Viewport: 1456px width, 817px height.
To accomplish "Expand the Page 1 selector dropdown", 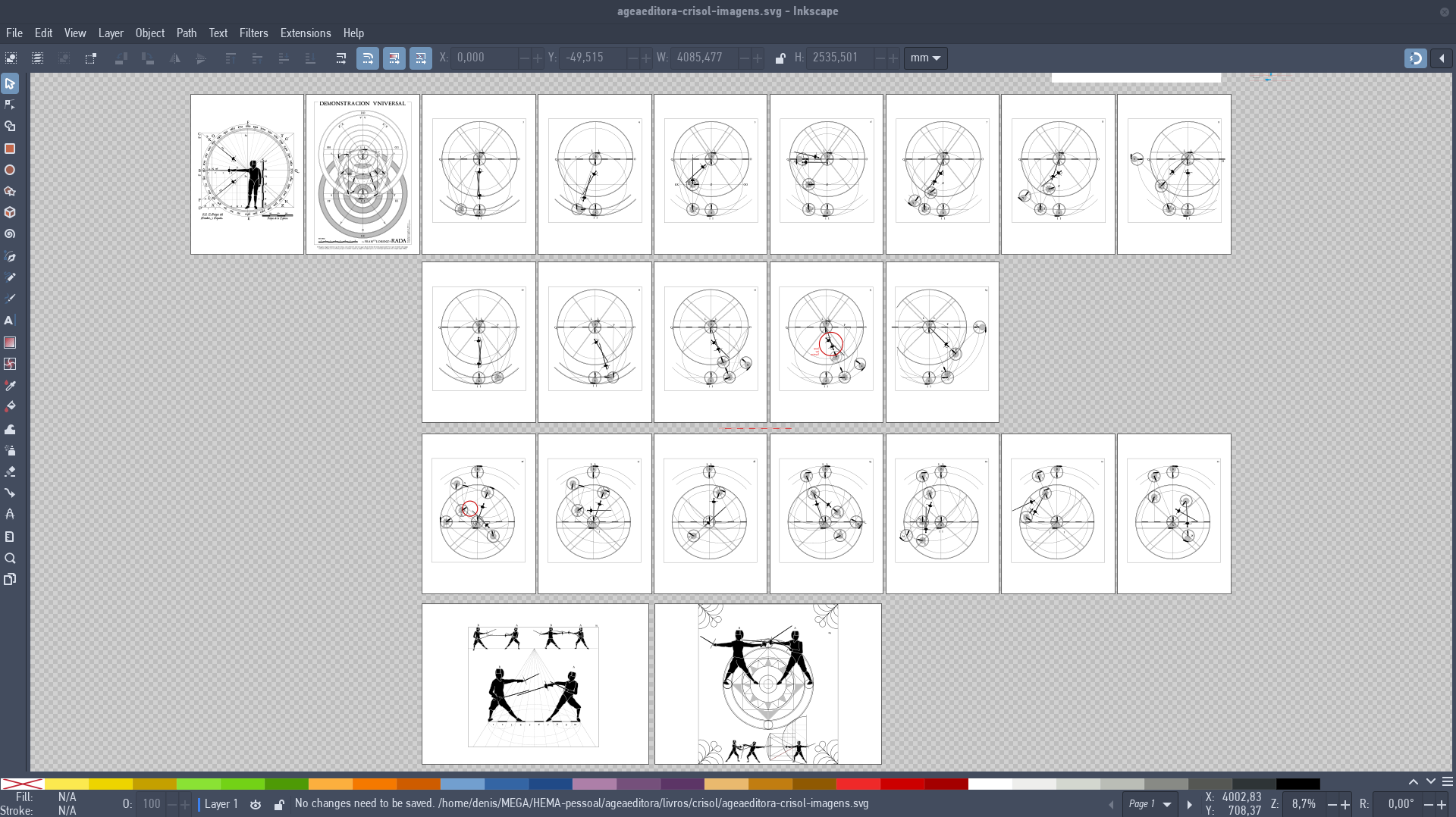I will (x=1167, y=804).
